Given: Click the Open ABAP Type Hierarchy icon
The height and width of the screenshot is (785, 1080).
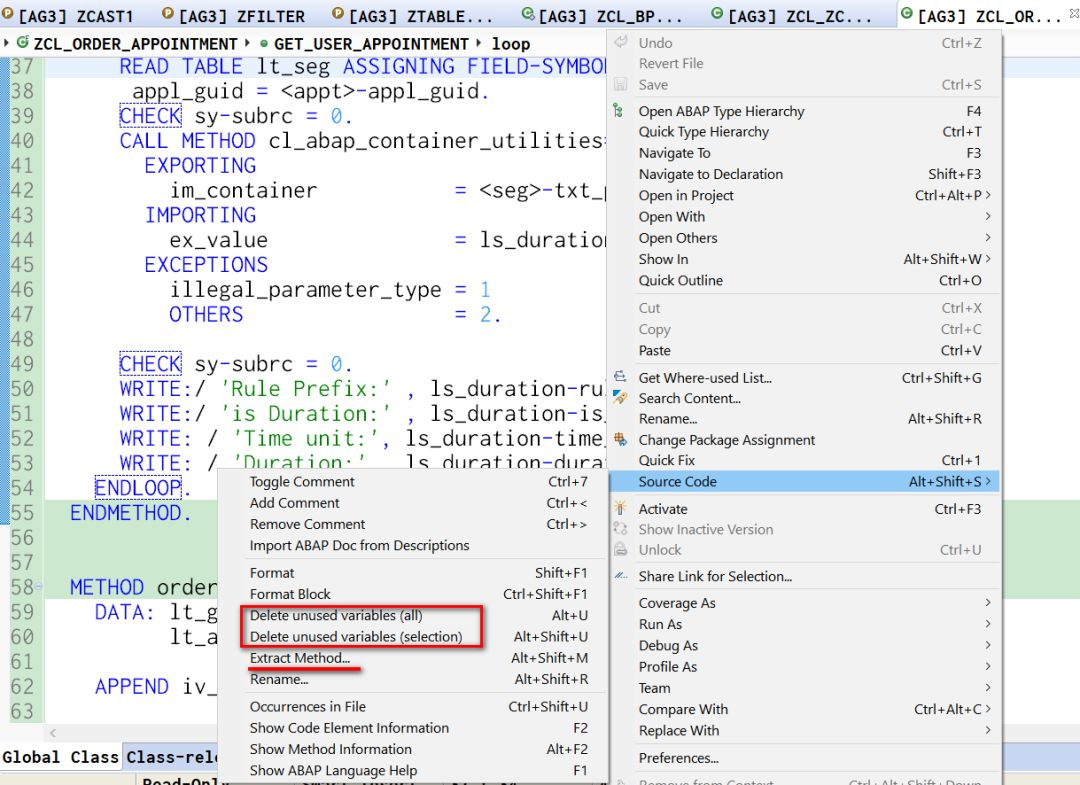Looking at the screenshot, I should tap(619, 111).
